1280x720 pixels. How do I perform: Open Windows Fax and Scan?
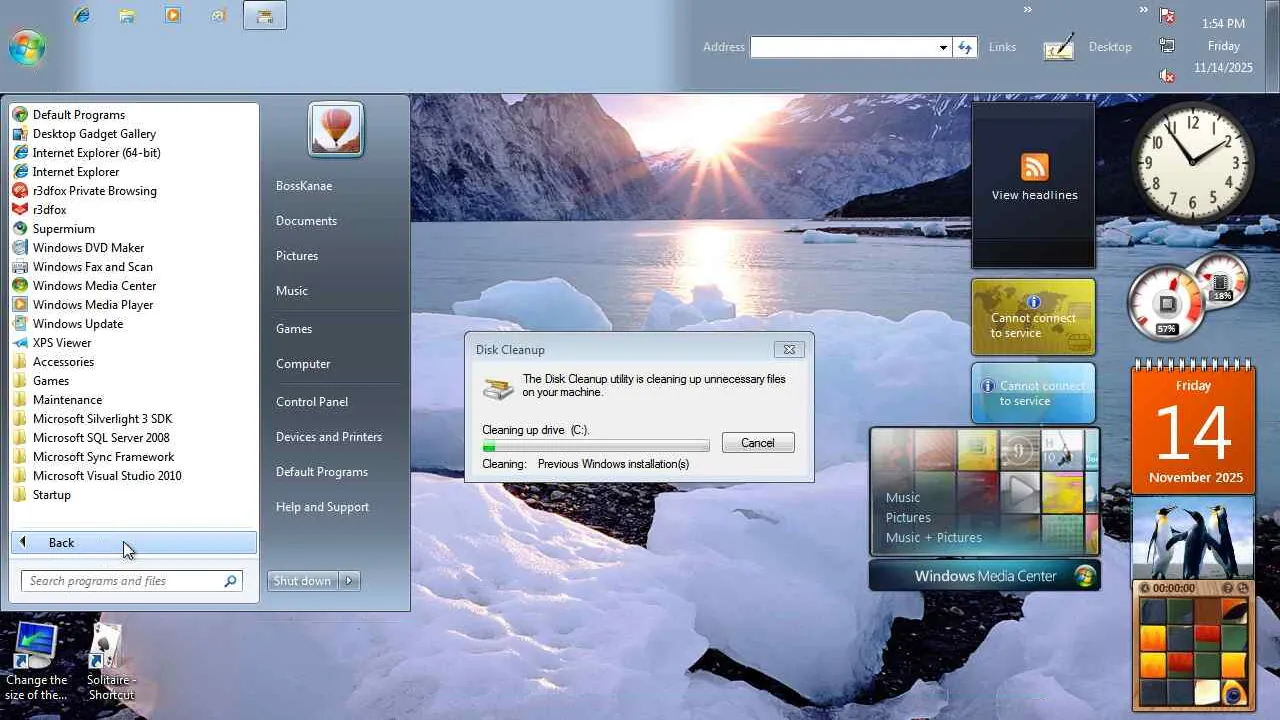coord(93,267)
